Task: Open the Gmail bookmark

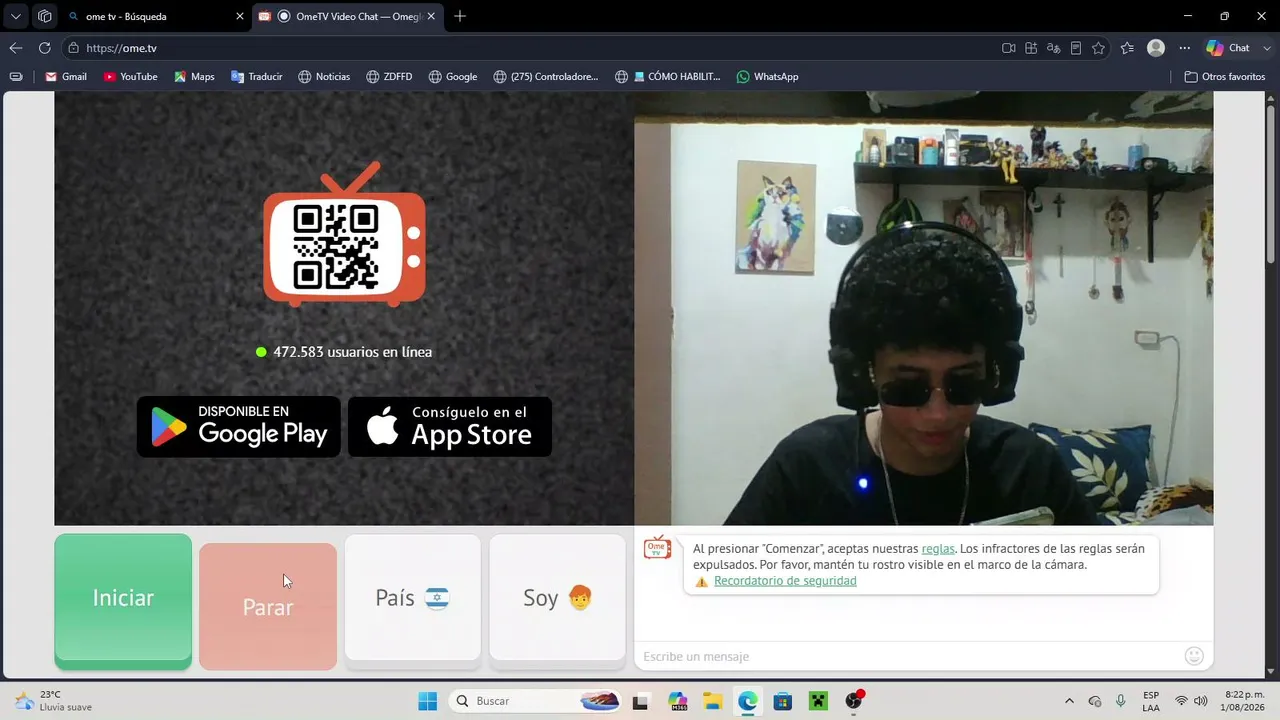Action: tap(66, 76)
